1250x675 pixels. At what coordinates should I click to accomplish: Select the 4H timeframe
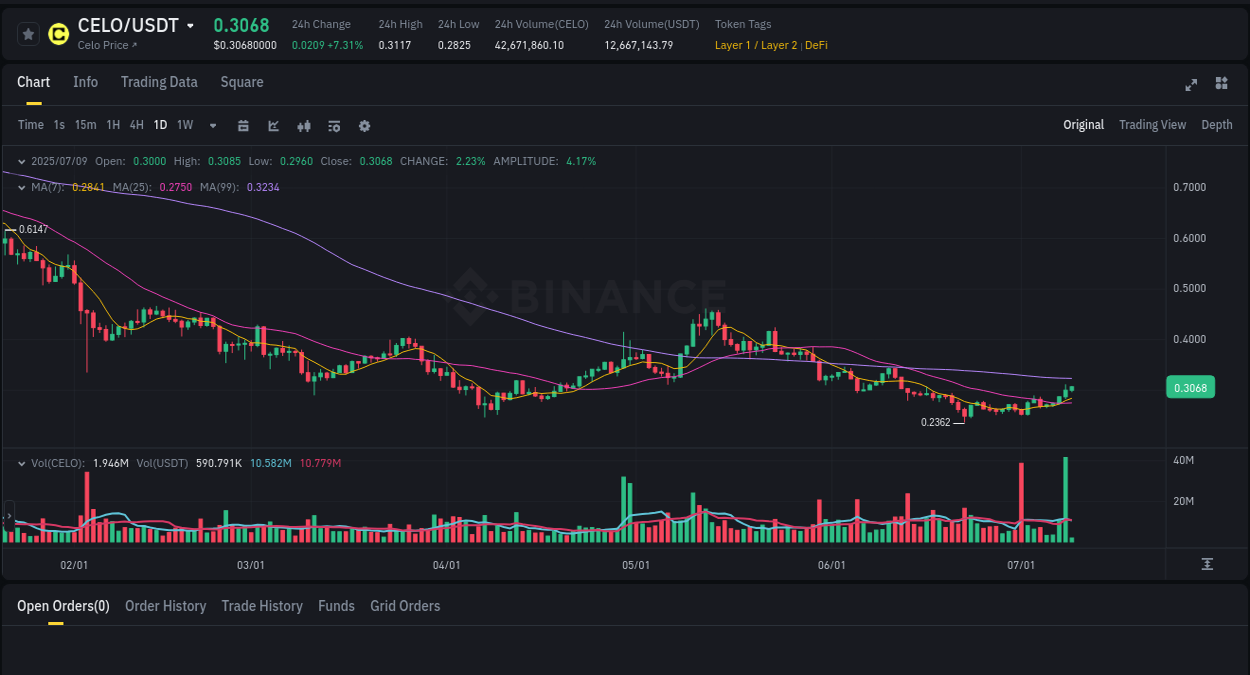coord(136,124)
